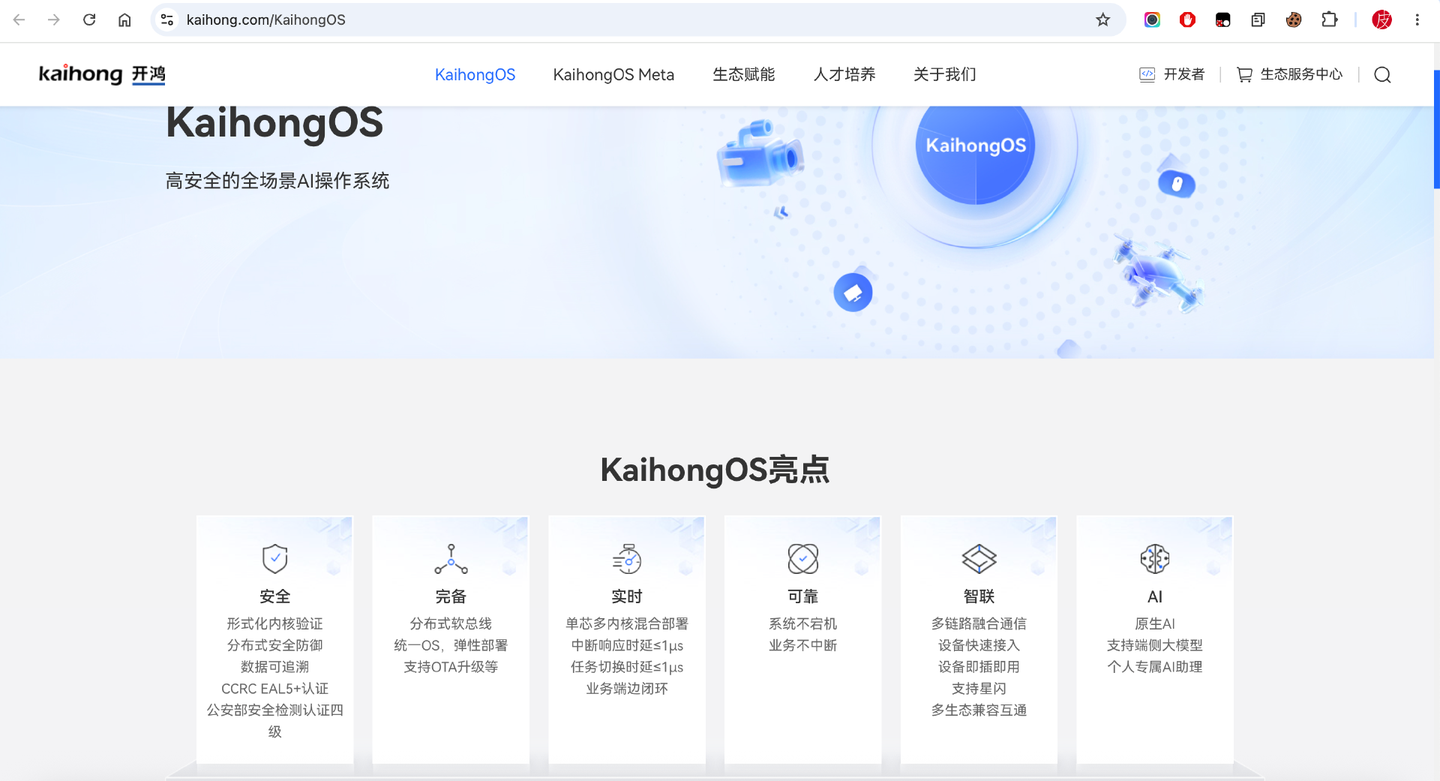Open the site search magnifier icon
The image size is (1440, 781).
tap(1382, 75)
